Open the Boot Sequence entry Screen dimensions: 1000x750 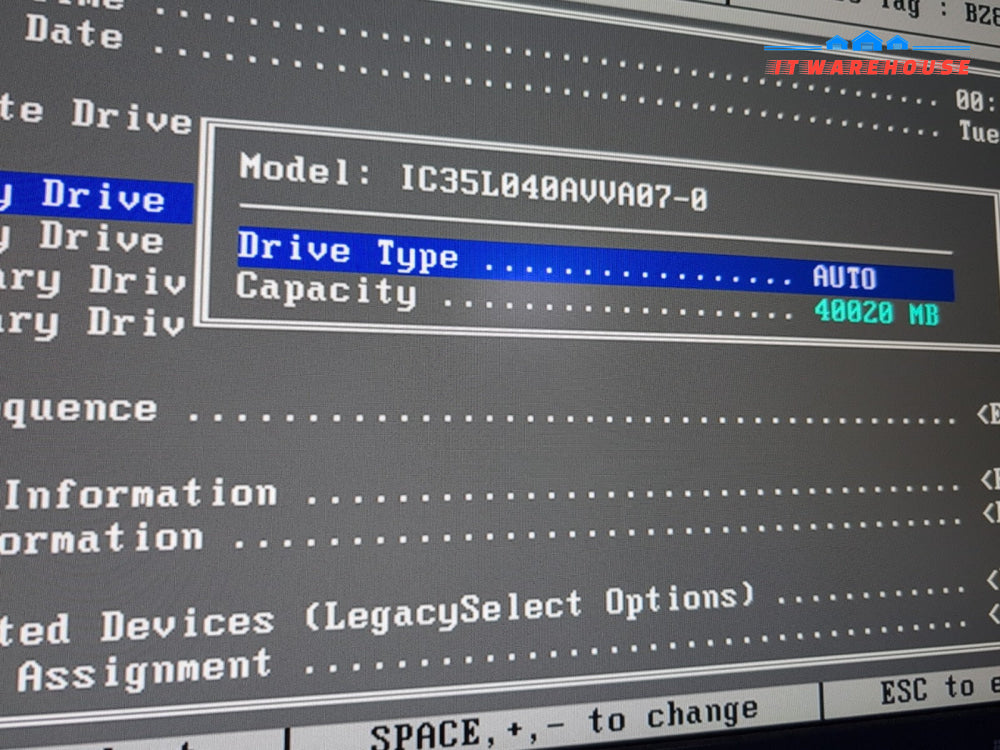point(78,409)
